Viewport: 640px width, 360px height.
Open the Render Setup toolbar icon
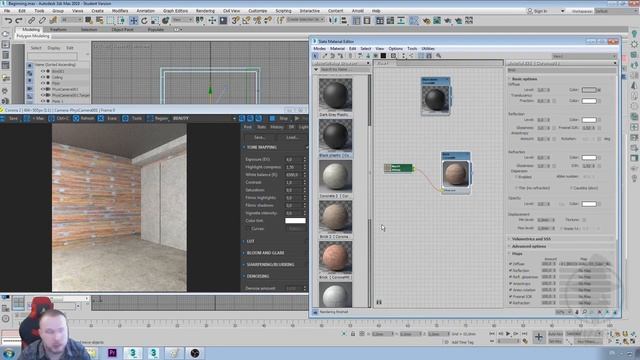pyautogui.click(x=426, y=20)
